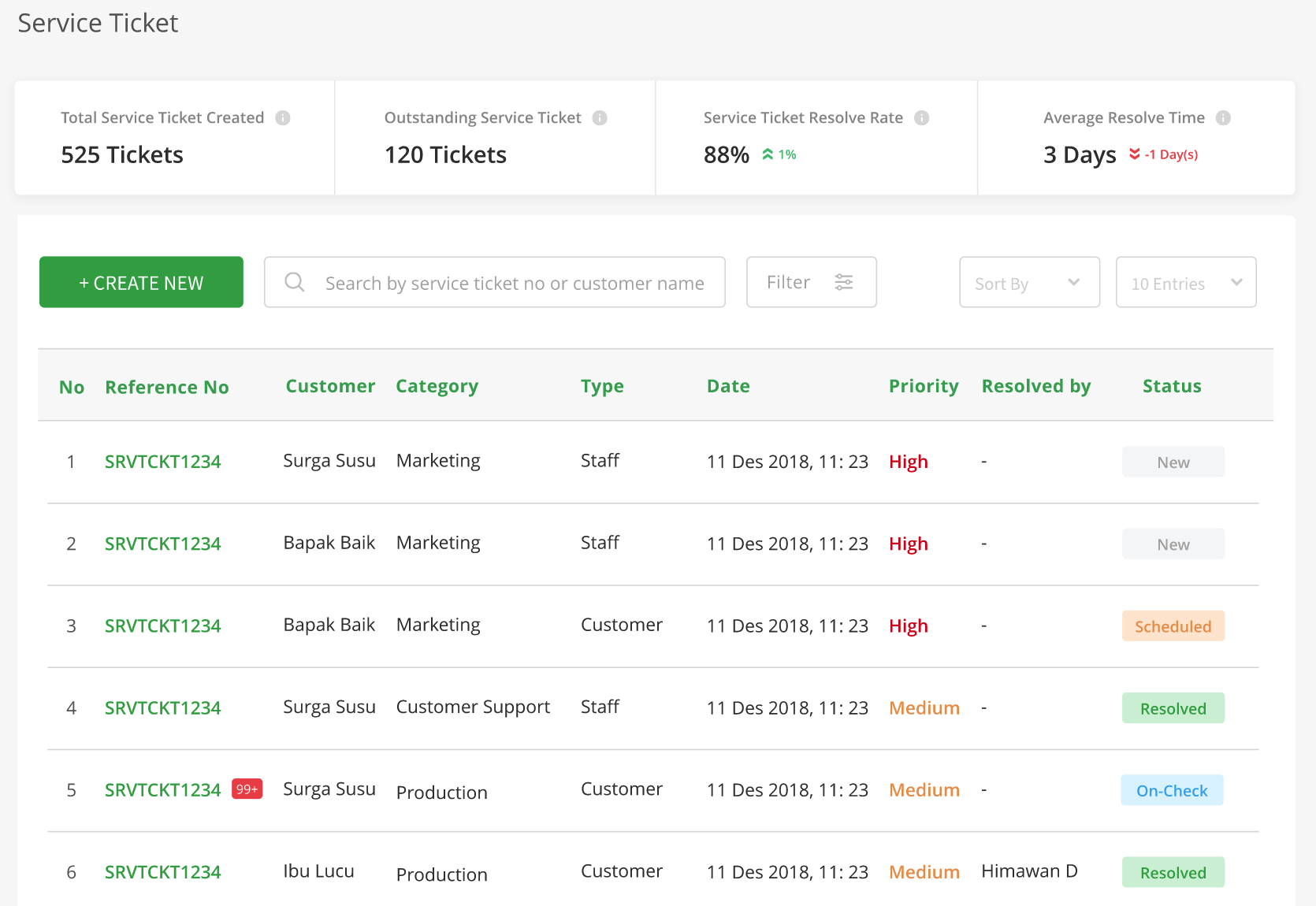Image resolution: width=1316 pixels, height=906 pixels.
Task: Click the search magnifier icon
Action: tap(295, 282)
